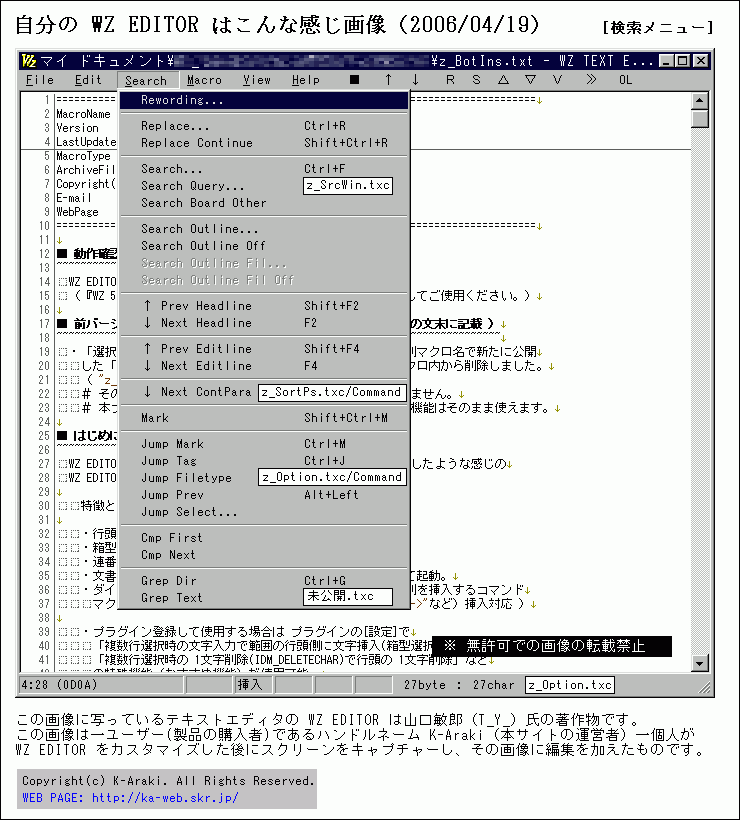Click the scrollbar up arrow
The width and height of the screenshot is (740, 820).
pos(699,100)
